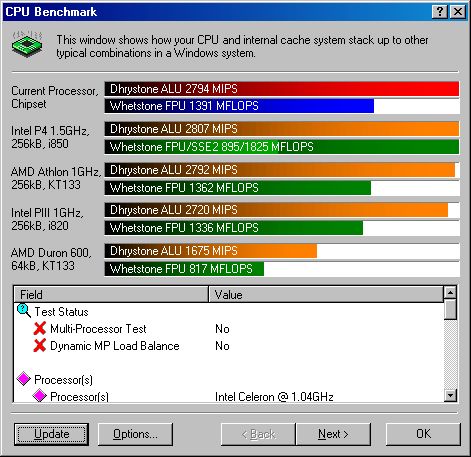The height and width of the screenshot is (457, 471).
Task: Click the AMD Athlon 1GHz label
Action: pyautogui.click(x=55, y=178)
